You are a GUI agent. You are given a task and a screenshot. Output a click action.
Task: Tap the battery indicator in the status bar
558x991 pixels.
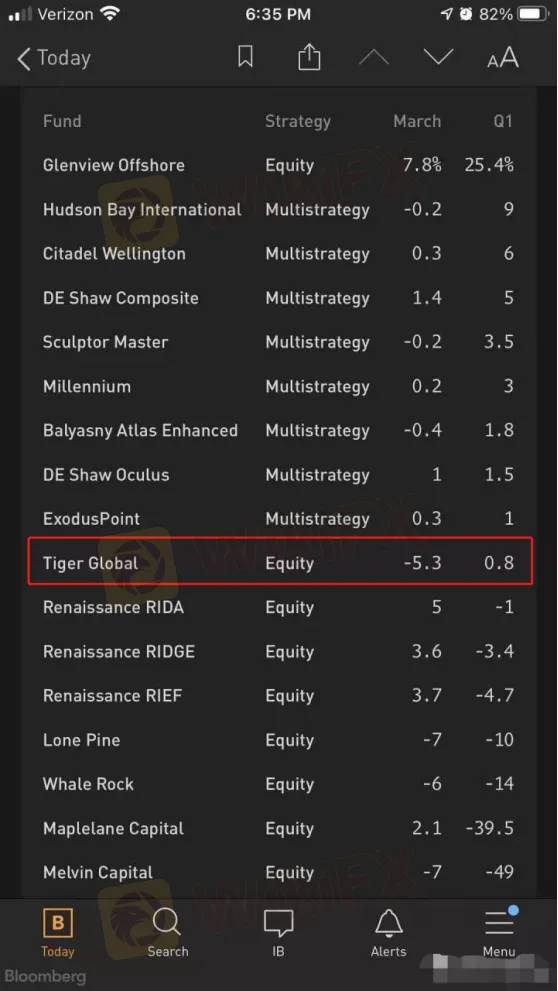[x=533, y=14]
